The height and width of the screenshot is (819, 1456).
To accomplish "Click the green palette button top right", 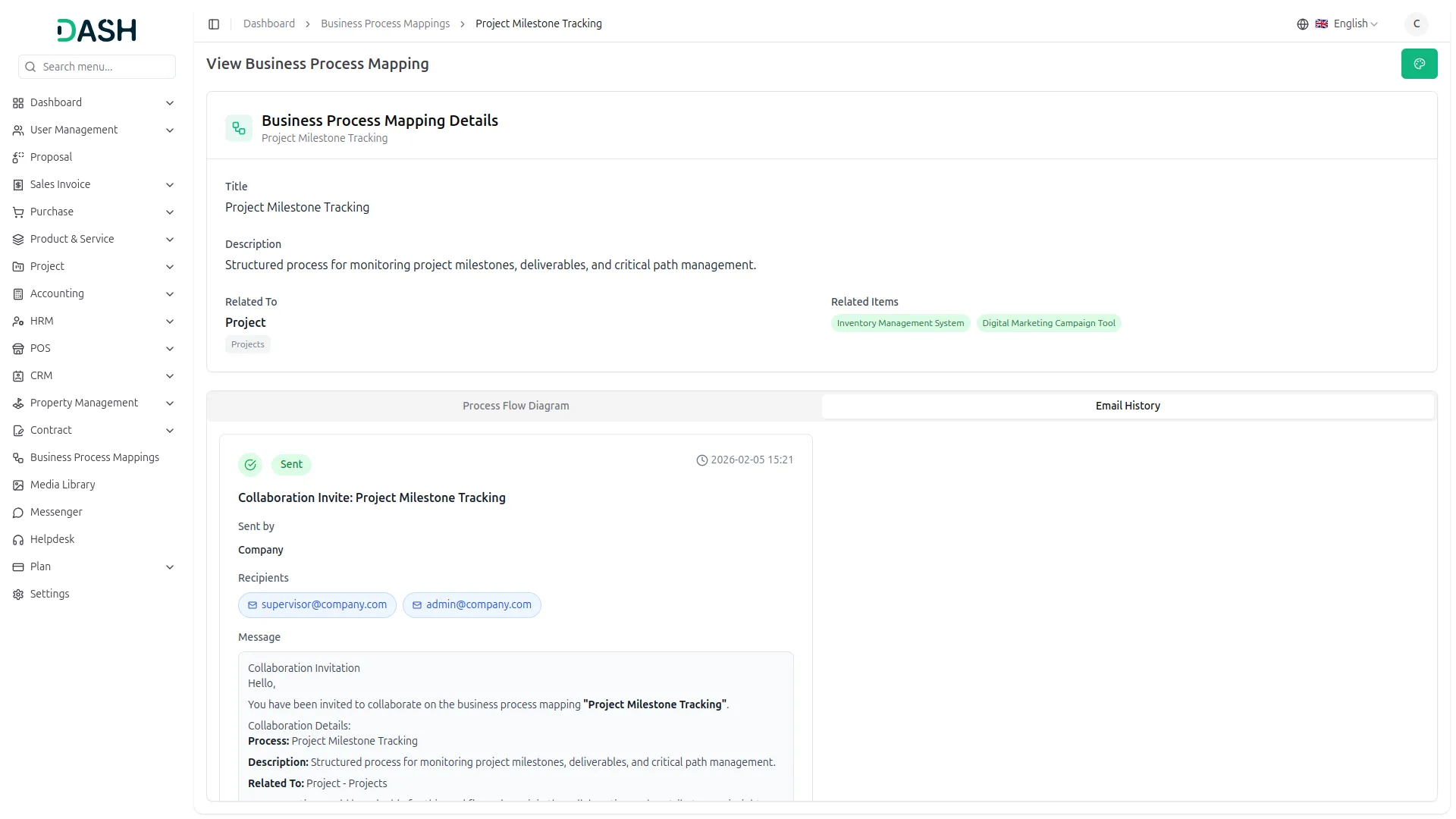I will point(1419,64).
